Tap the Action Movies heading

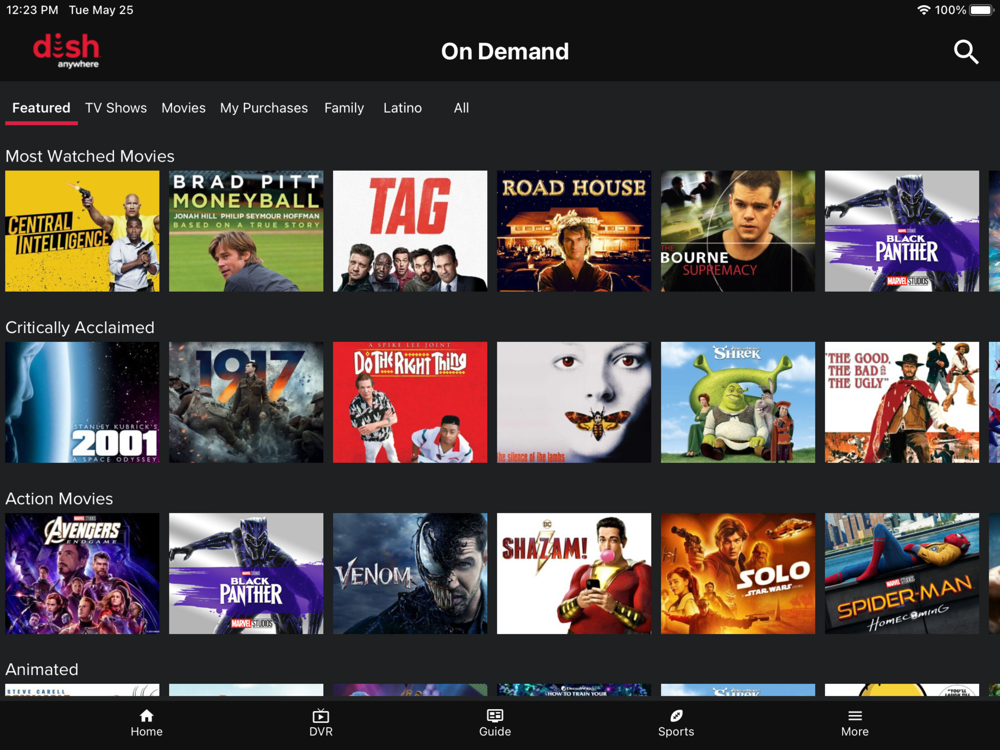click(x=59, y=499)
